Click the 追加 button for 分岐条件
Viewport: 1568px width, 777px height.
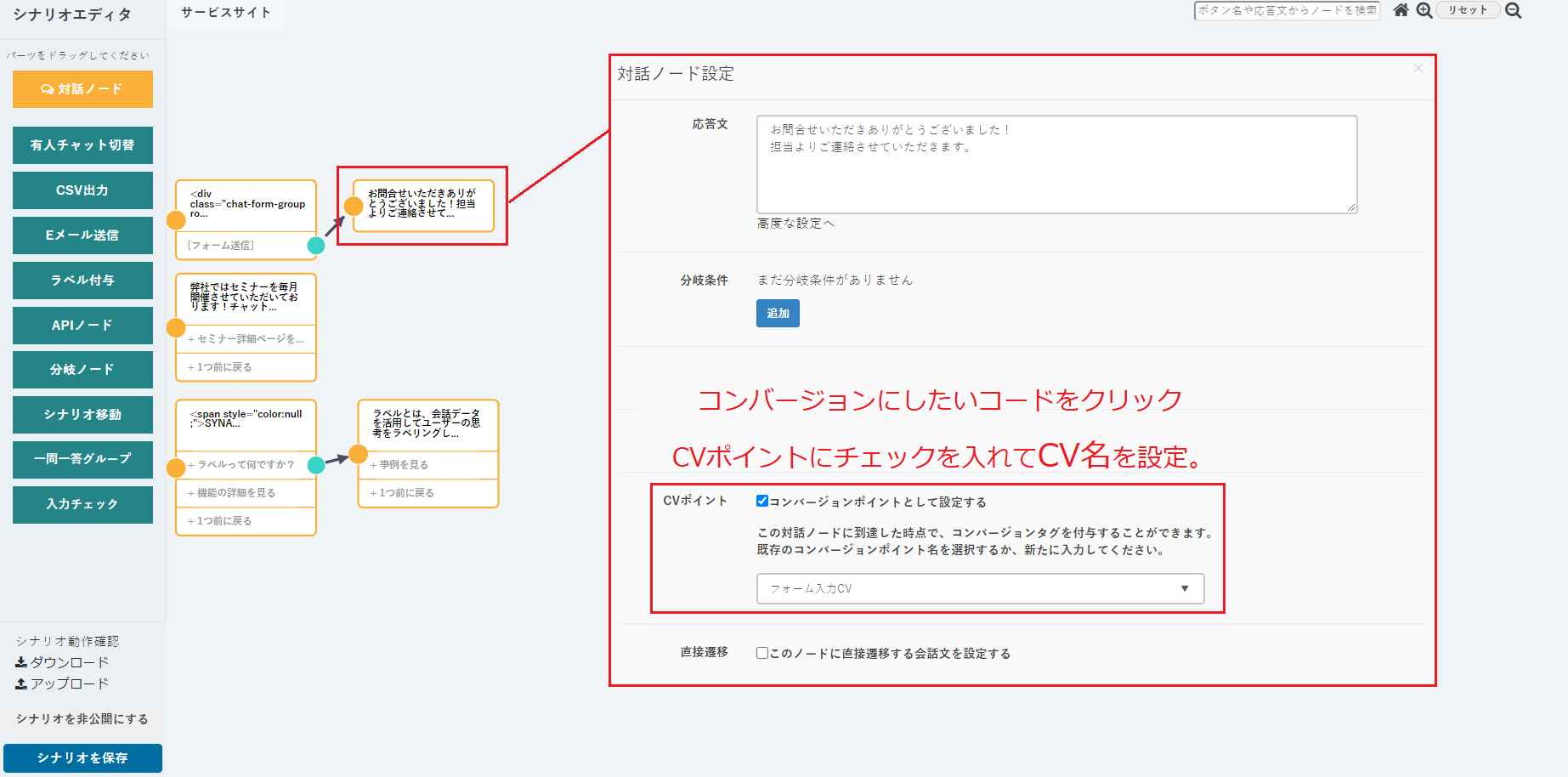point(778,314)
